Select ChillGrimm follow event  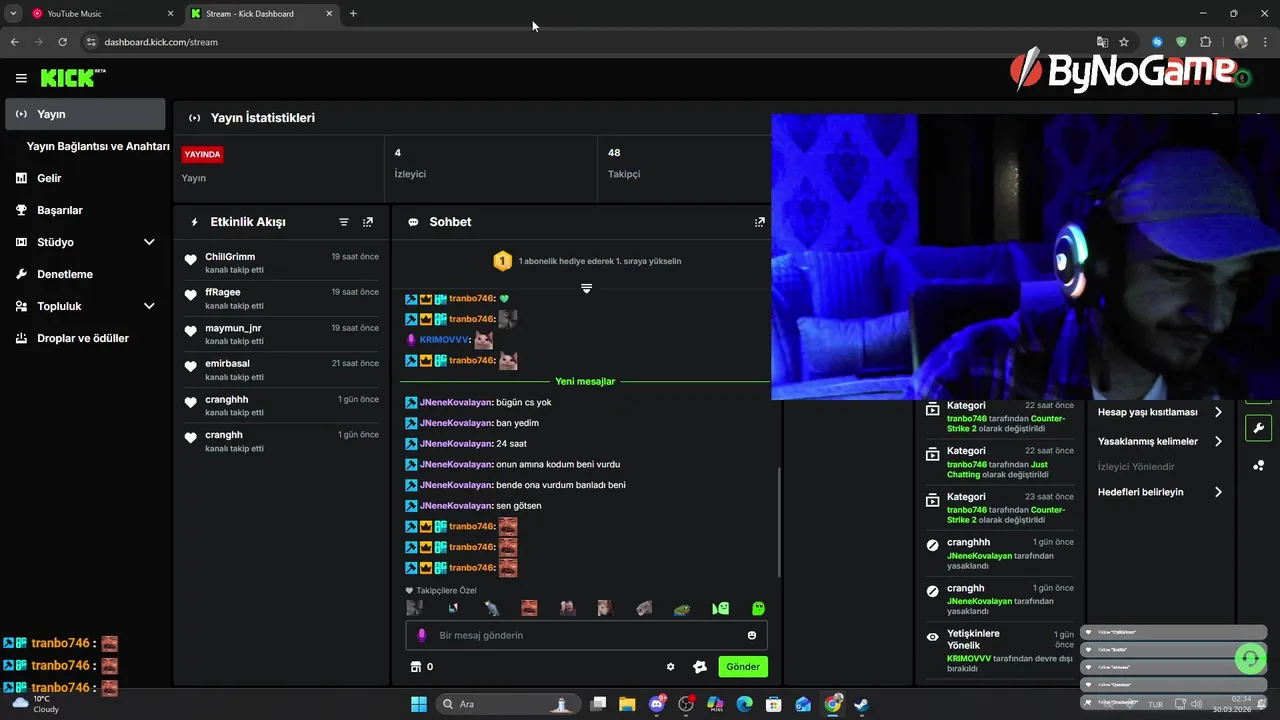click(281, 263)
